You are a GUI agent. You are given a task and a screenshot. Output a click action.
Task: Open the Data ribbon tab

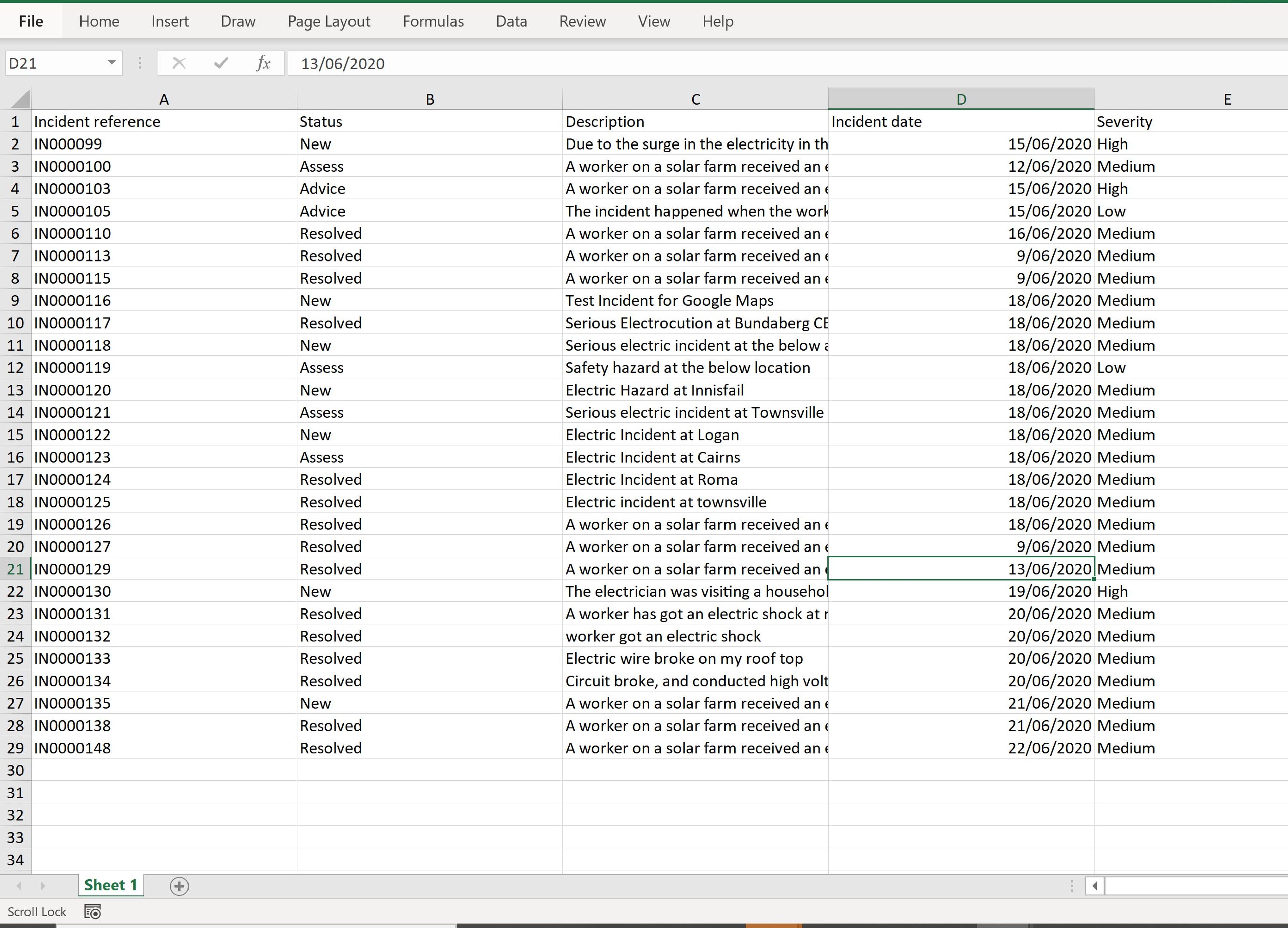pyautogui.click(x=511, y=21)
